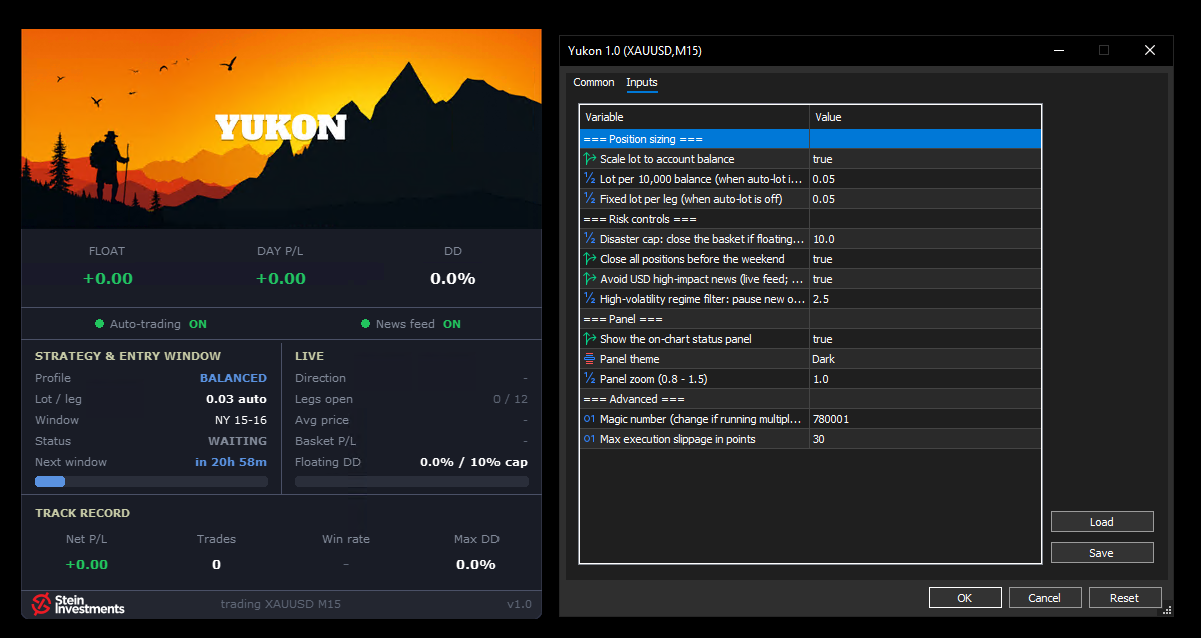
Task: Click the dialog resize grip corner
Action: [x=1167, y=609]
